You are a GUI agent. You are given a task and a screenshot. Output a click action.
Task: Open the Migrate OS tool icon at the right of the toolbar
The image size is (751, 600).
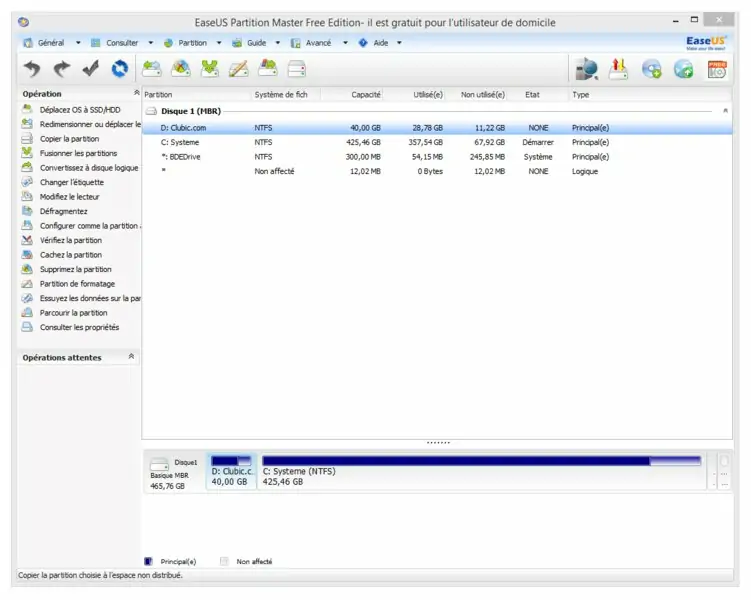coord(587,69)
